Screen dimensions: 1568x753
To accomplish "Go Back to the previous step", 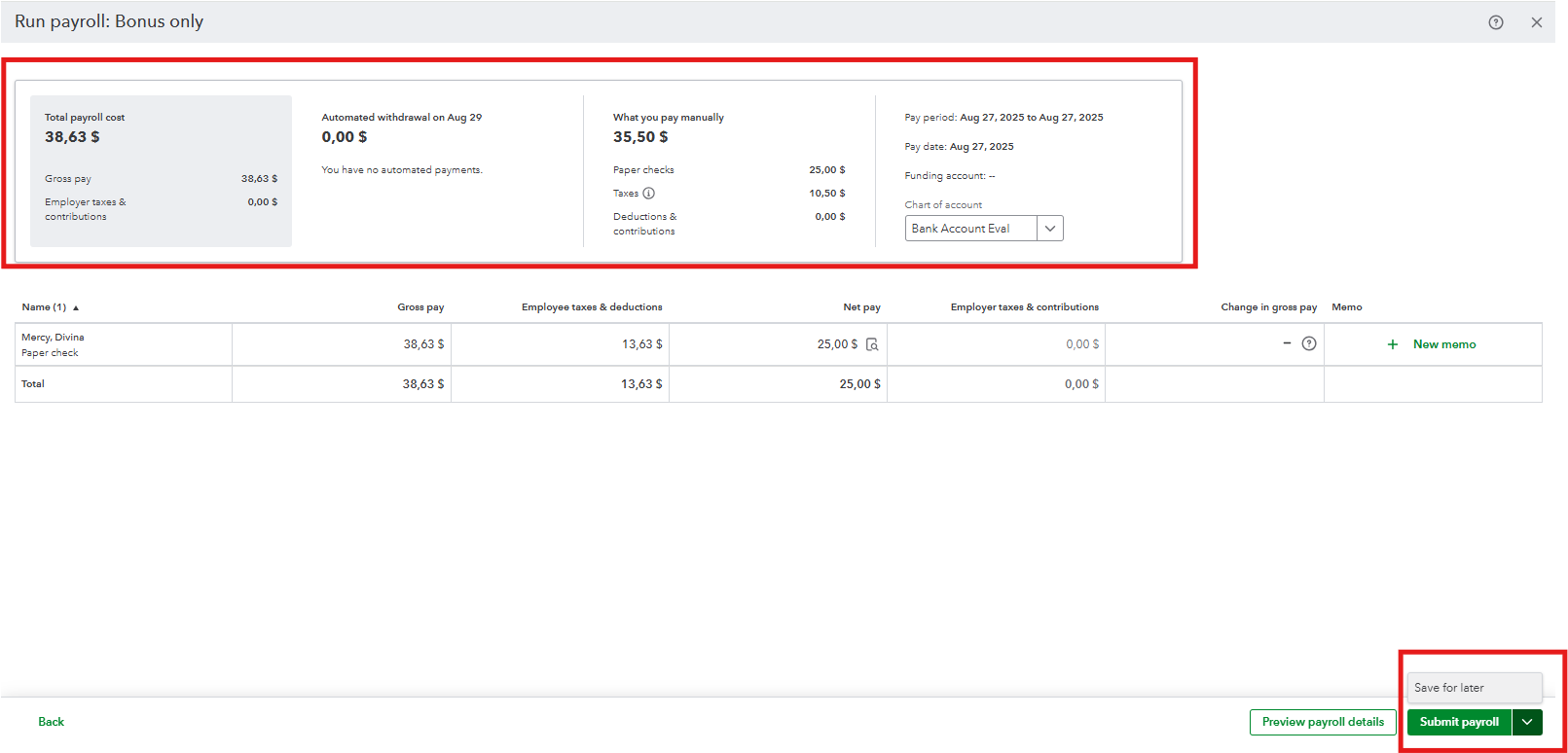I will (51, 722).
